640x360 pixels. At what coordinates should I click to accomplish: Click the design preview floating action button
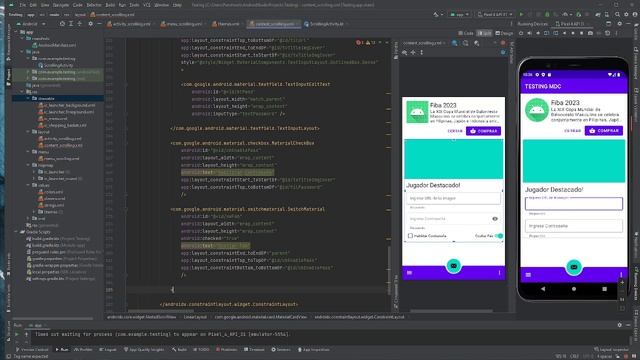(x=453, y=266)
